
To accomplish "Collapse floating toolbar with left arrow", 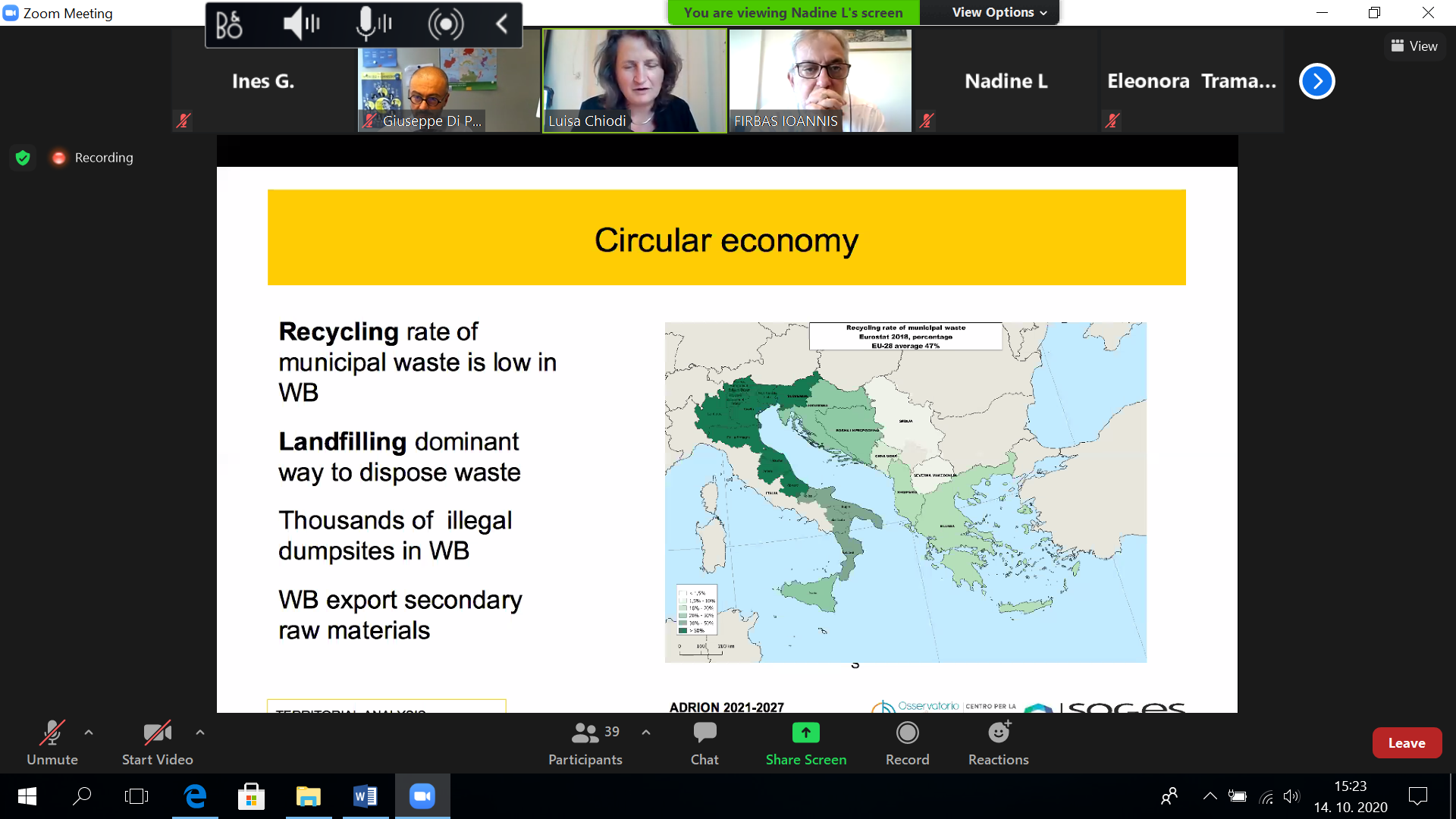I will (x=501, y=24).
